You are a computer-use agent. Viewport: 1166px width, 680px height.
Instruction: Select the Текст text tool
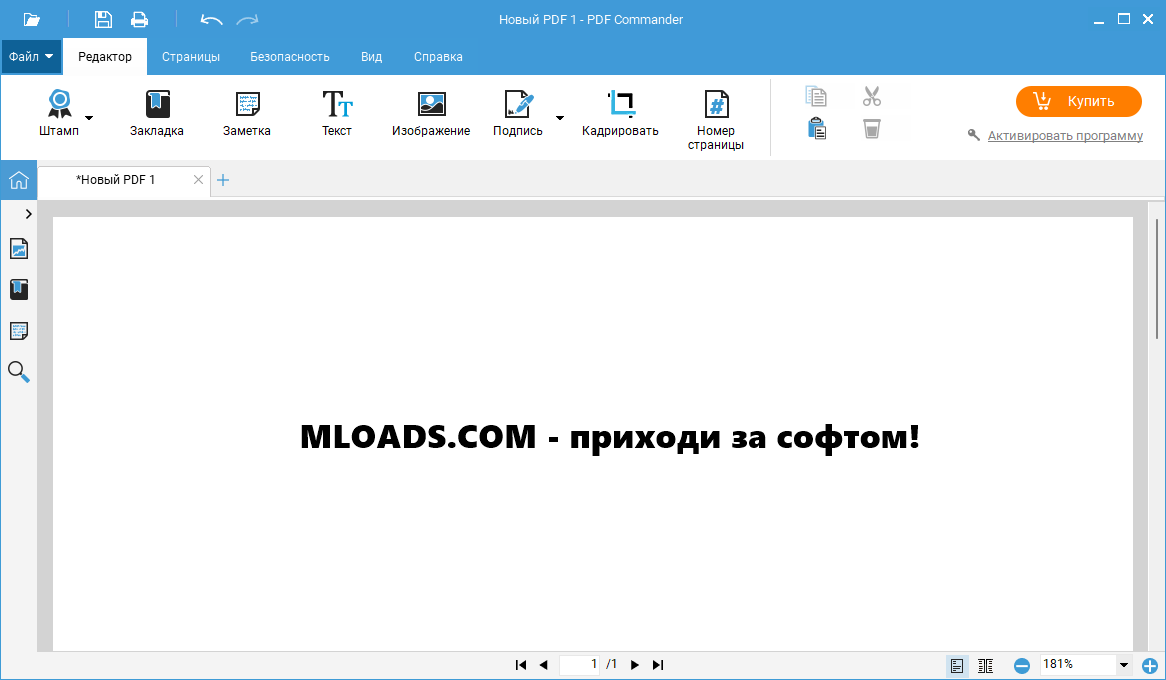coord(337,113)
